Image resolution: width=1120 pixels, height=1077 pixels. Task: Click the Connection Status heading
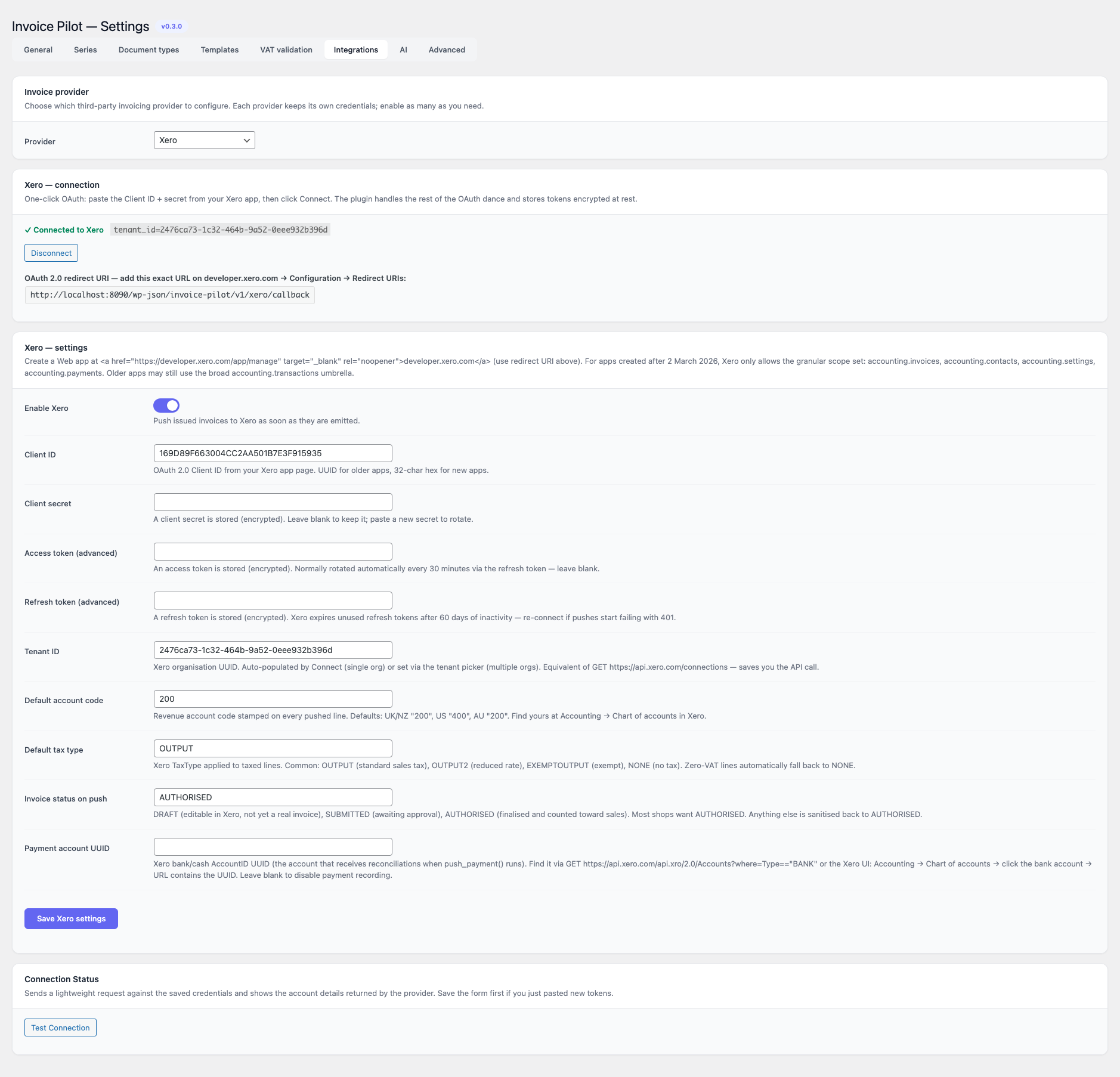(x=61, y=979)
